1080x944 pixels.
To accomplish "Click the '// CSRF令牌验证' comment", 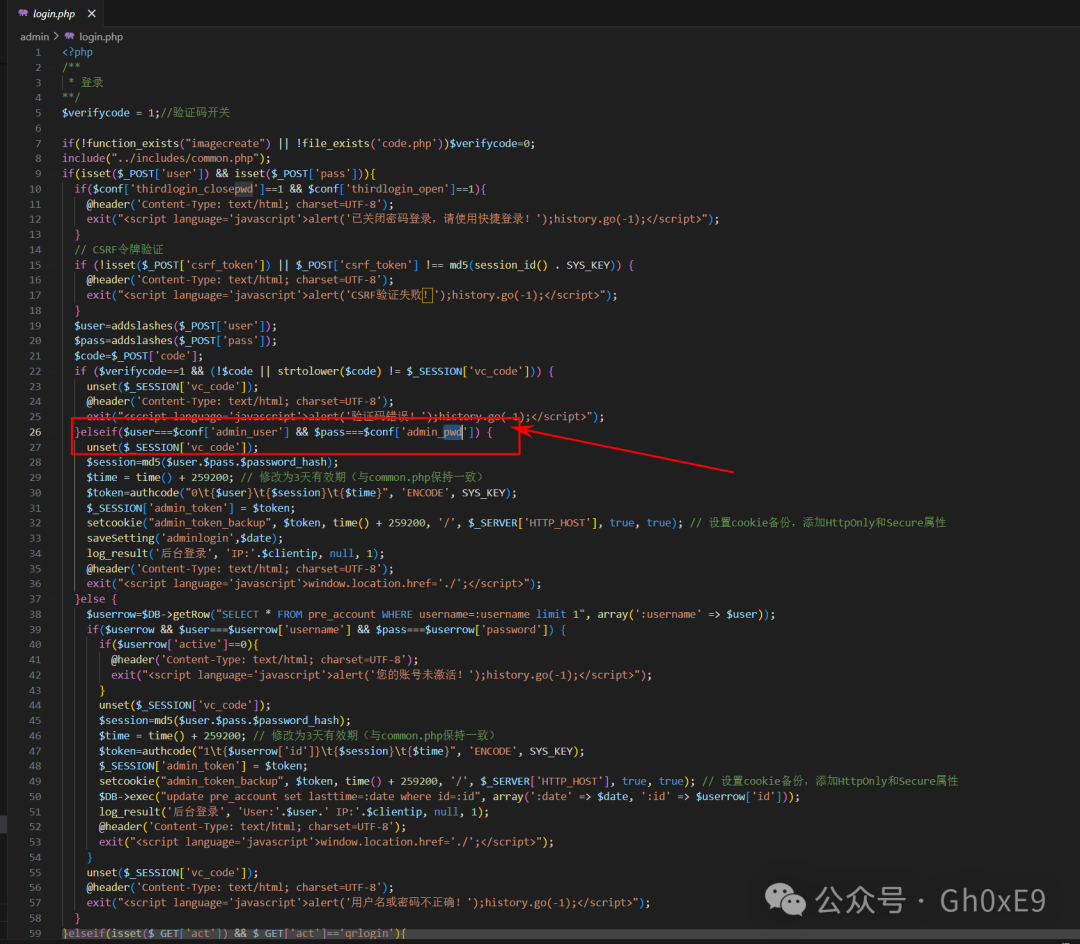I will coord(118,249).
